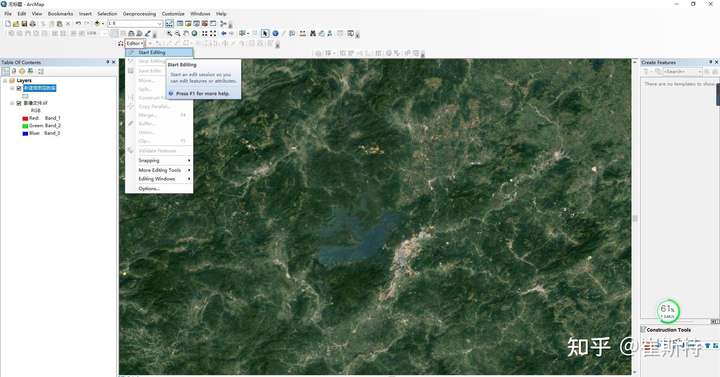Screen dimensions: 720x377
Task: Click the Find binoculars icon
Action: point(313,34)
